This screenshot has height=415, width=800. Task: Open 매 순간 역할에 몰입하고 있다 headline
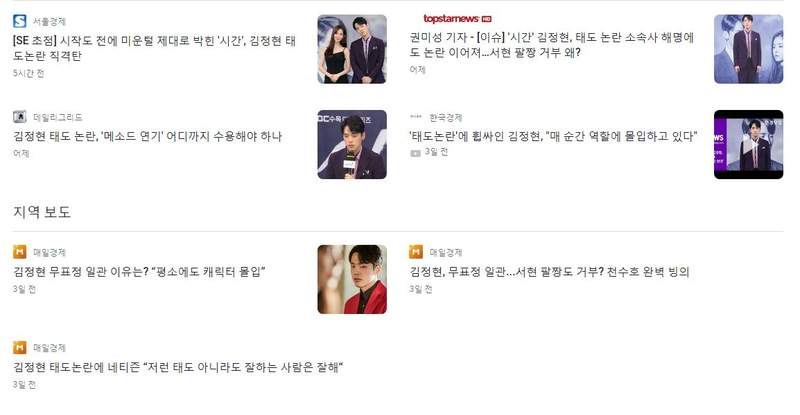click(553, 136)
